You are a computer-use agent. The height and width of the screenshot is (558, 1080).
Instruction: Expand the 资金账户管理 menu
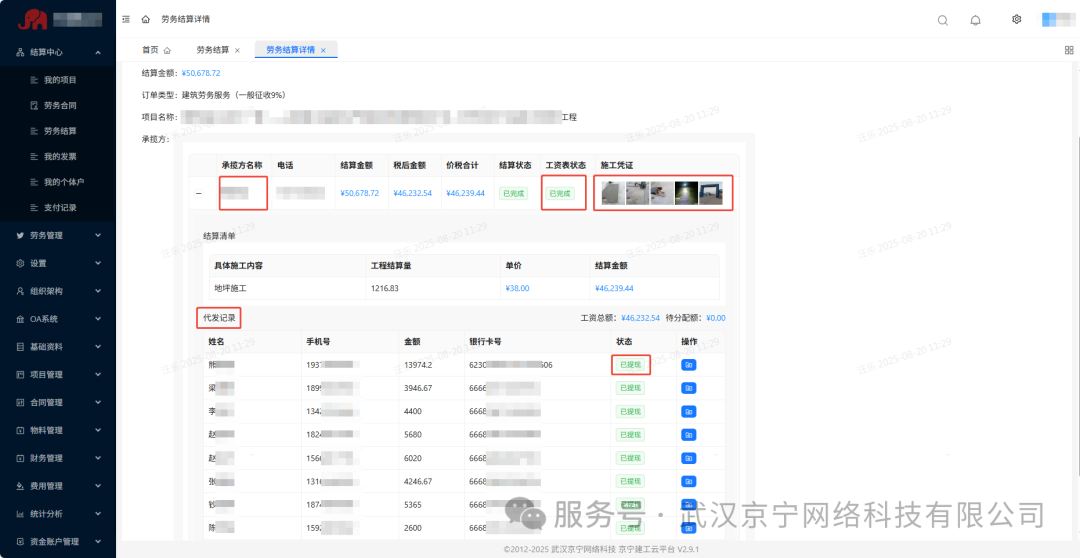58,541
